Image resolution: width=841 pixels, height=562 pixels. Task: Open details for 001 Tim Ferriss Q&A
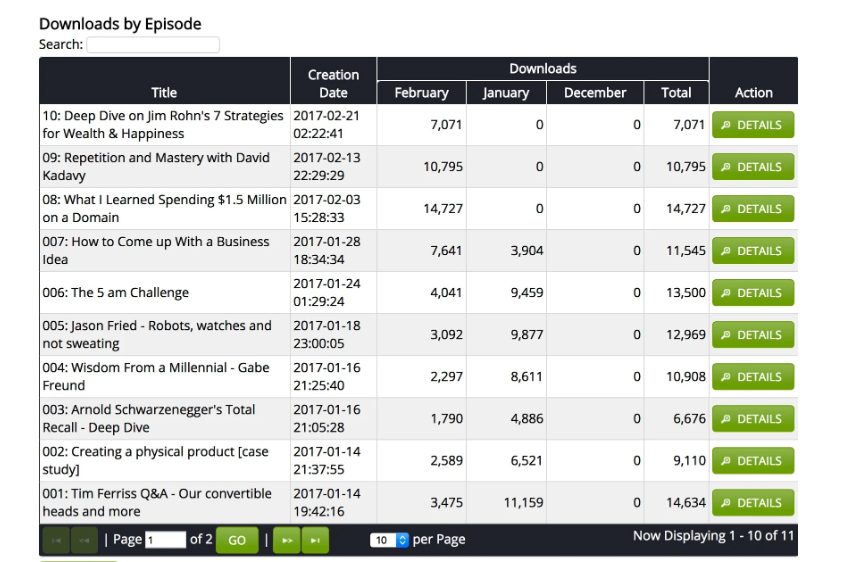pyautogui.click(x=753, y=502)
